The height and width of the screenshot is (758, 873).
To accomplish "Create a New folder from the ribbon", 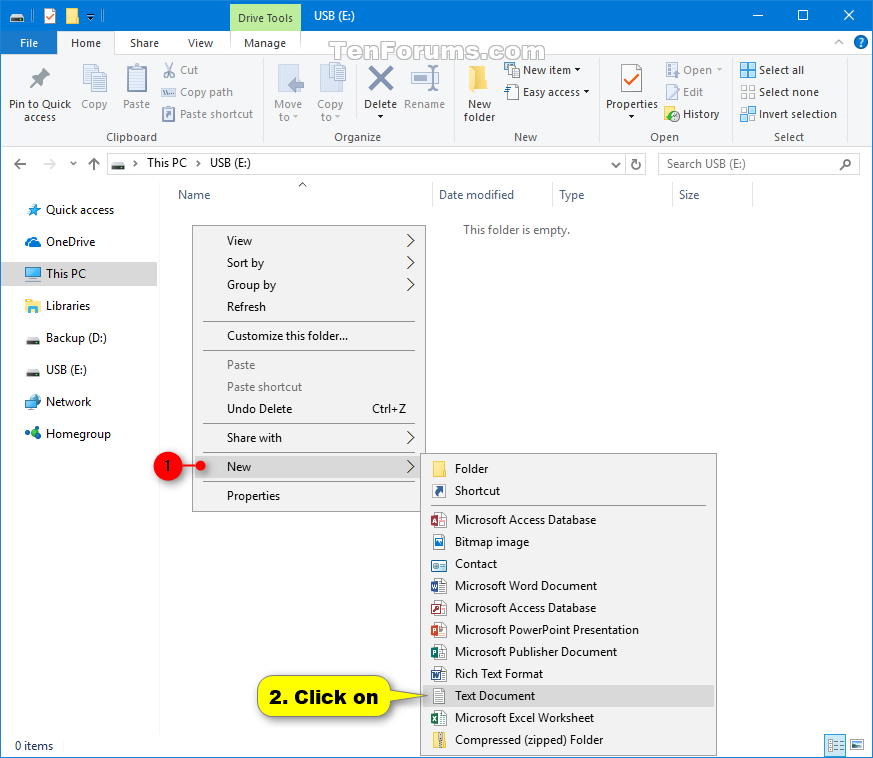I will (479, 95).
